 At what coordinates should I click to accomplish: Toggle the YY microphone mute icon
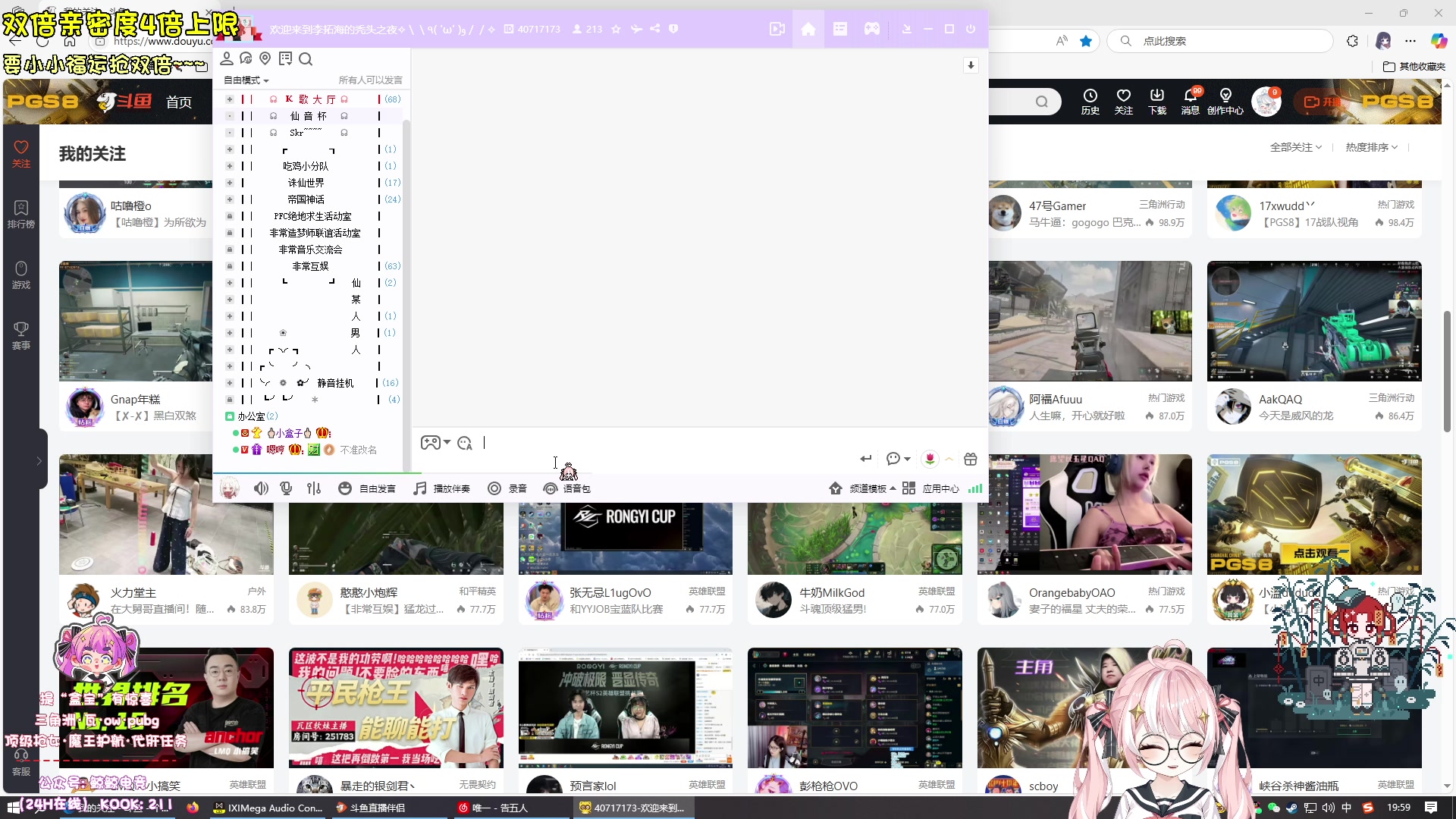(286, 488)
